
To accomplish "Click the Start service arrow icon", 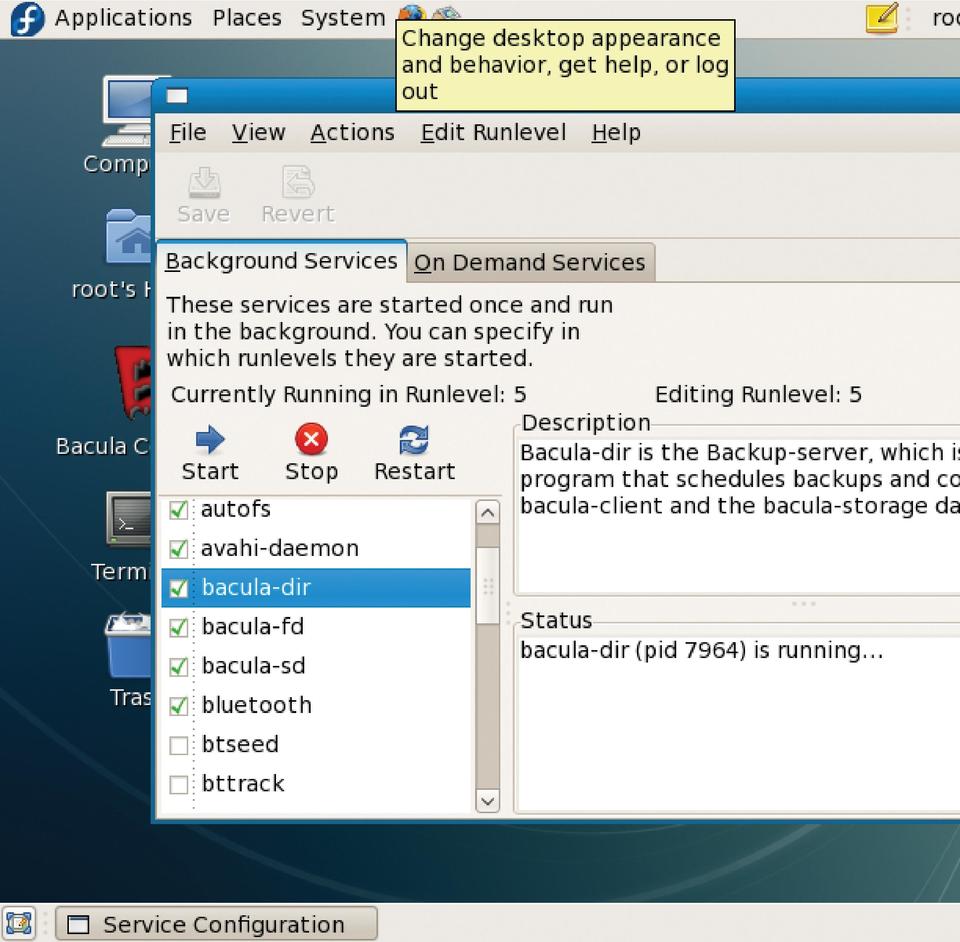I will (210, 440).
